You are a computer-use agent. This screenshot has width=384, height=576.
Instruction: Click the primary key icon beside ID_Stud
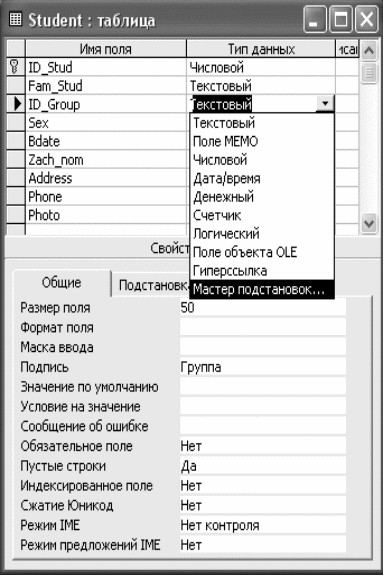tap(14, 67)
